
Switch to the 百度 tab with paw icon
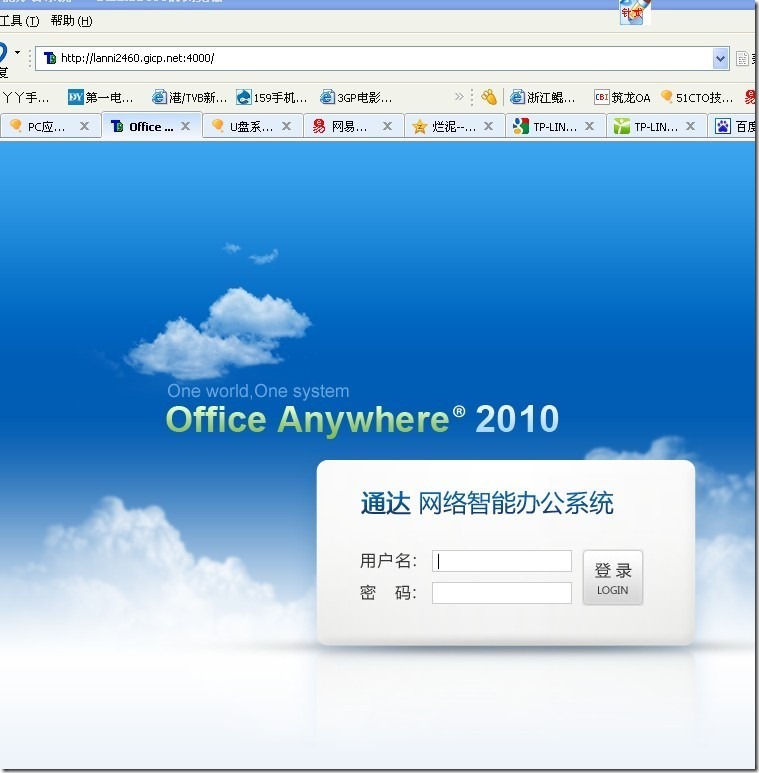tap(733, 127)
